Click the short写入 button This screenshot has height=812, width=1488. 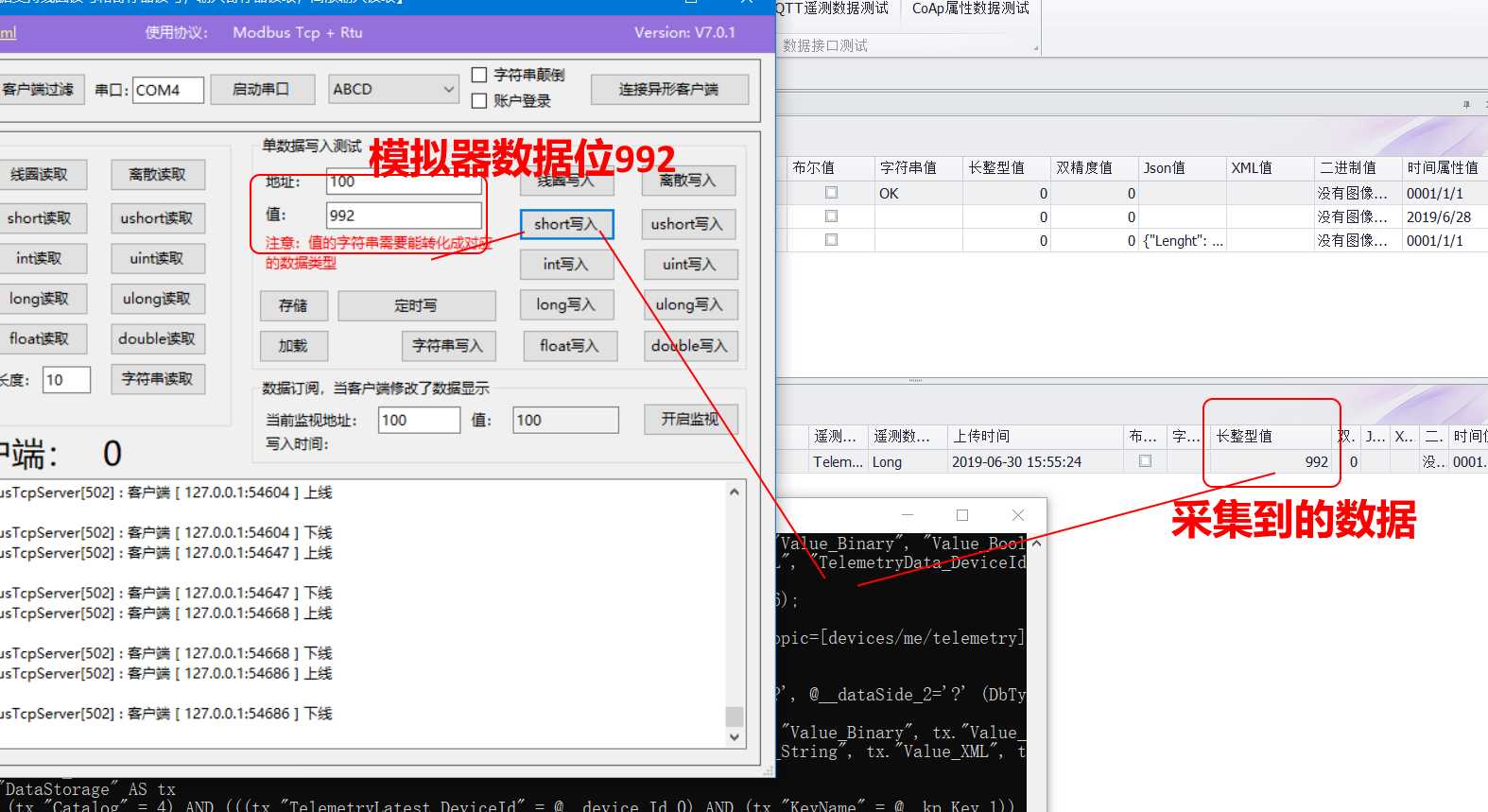(x=567, y=224)
